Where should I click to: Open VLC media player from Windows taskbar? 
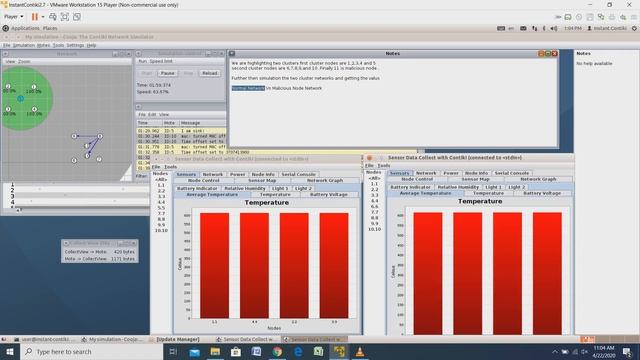(360, 351)
